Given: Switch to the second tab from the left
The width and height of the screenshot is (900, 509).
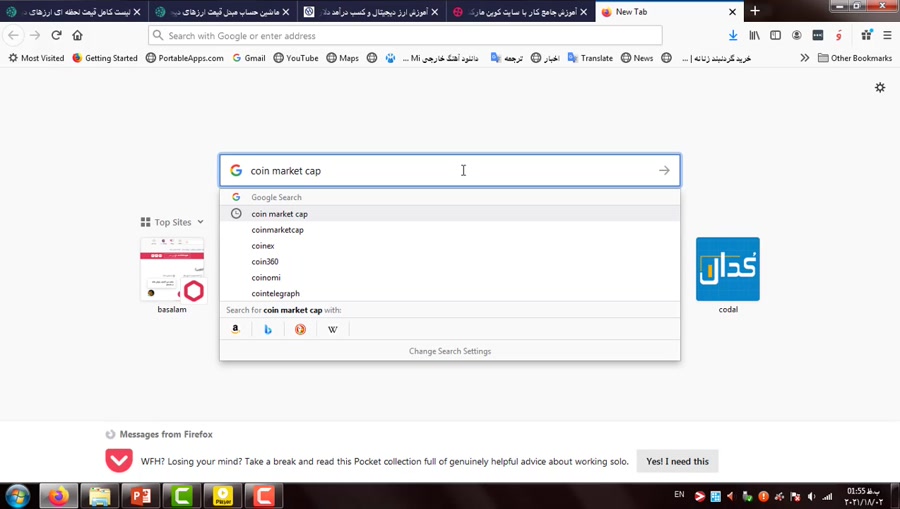Looking at the screenshot, I should pos(223,11).
